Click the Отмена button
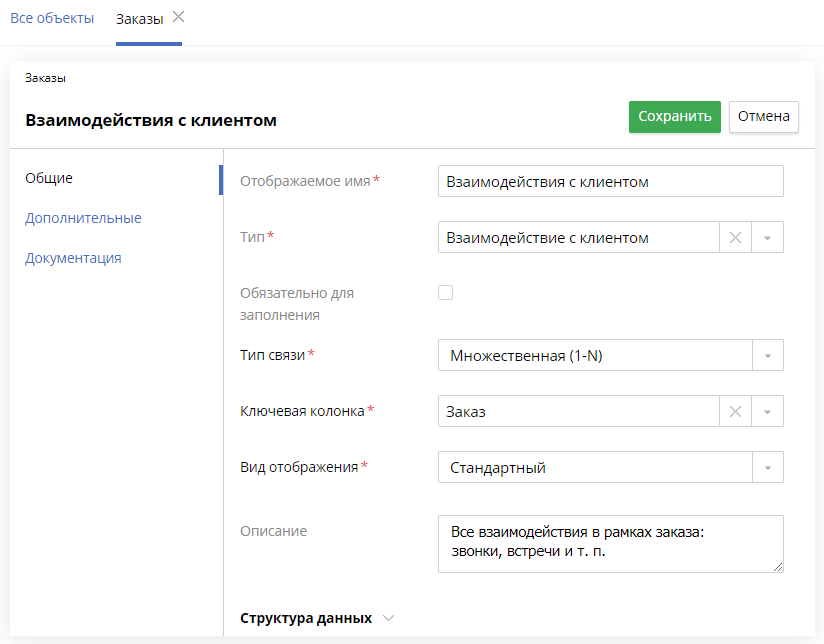The height and width of the screenshot is (644, 824). click(763, 117)
